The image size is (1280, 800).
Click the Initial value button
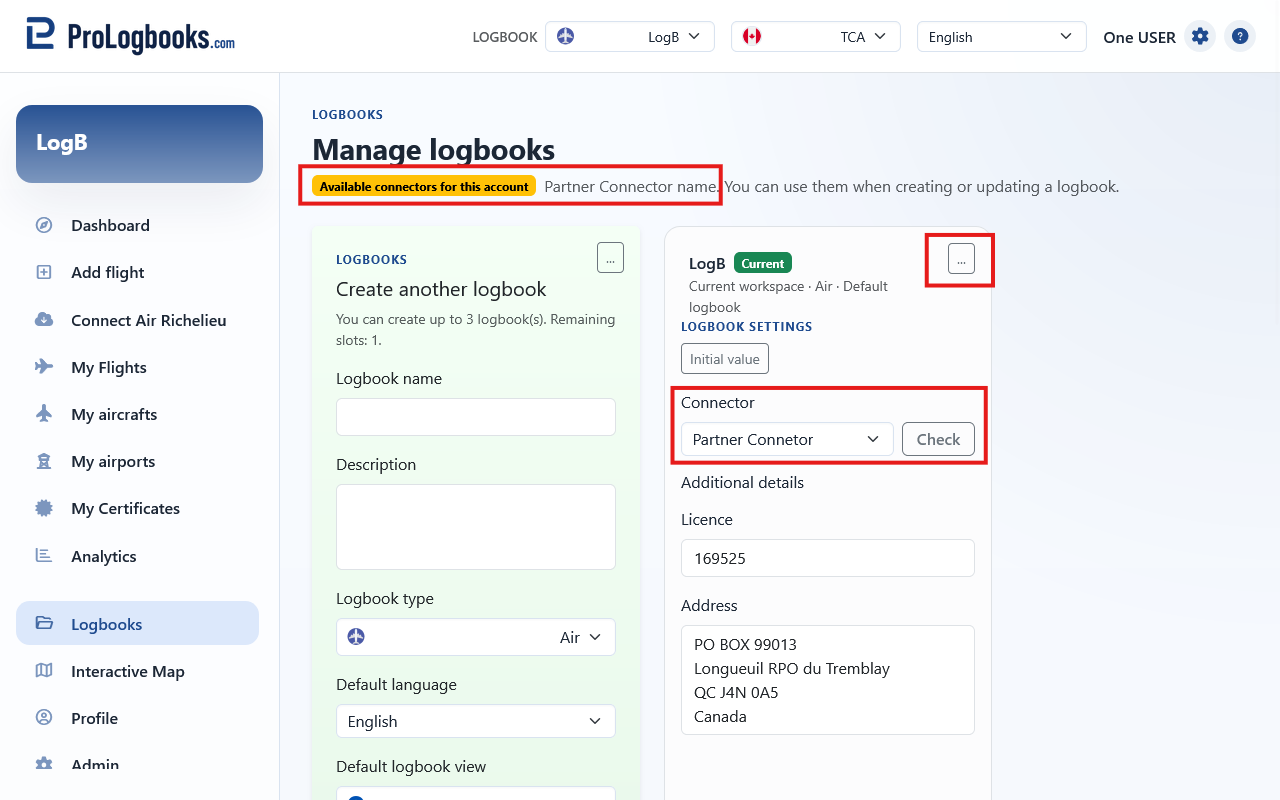click(725, 359)
